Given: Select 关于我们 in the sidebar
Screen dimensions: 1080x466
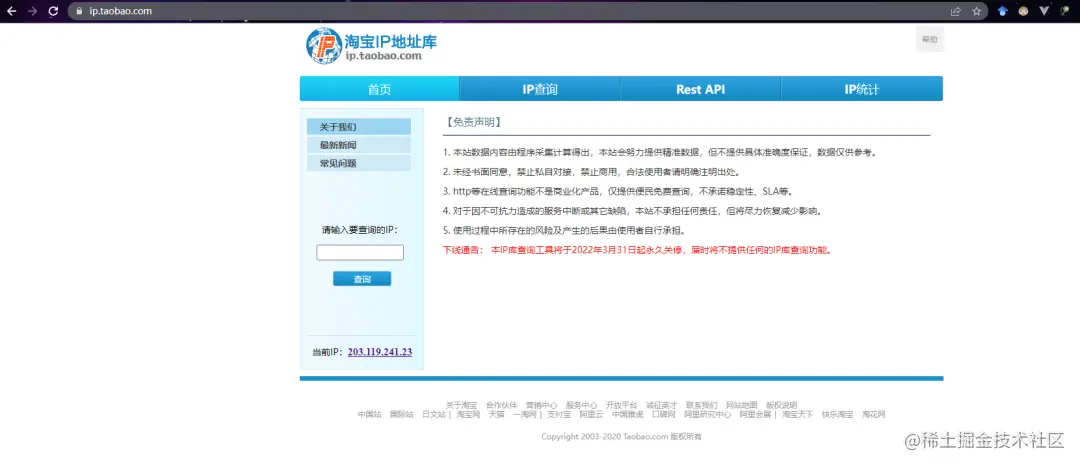Looking at the screenshot, I should coord(359,127).
